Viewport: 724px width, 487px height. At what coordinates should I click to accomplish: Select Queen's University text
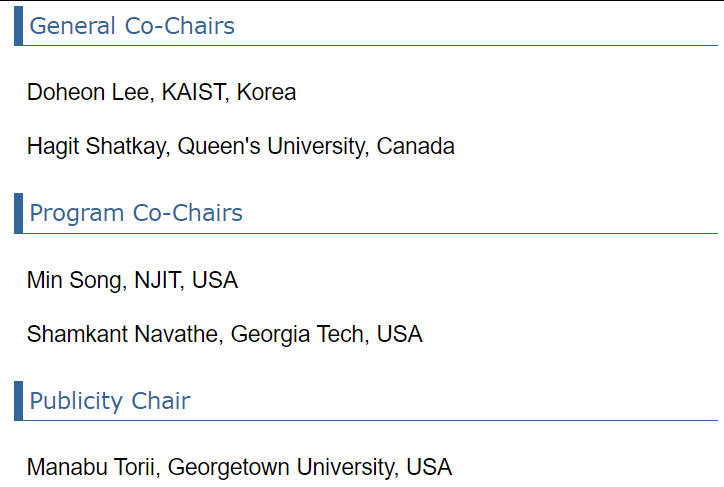click(x=272, y=146)
